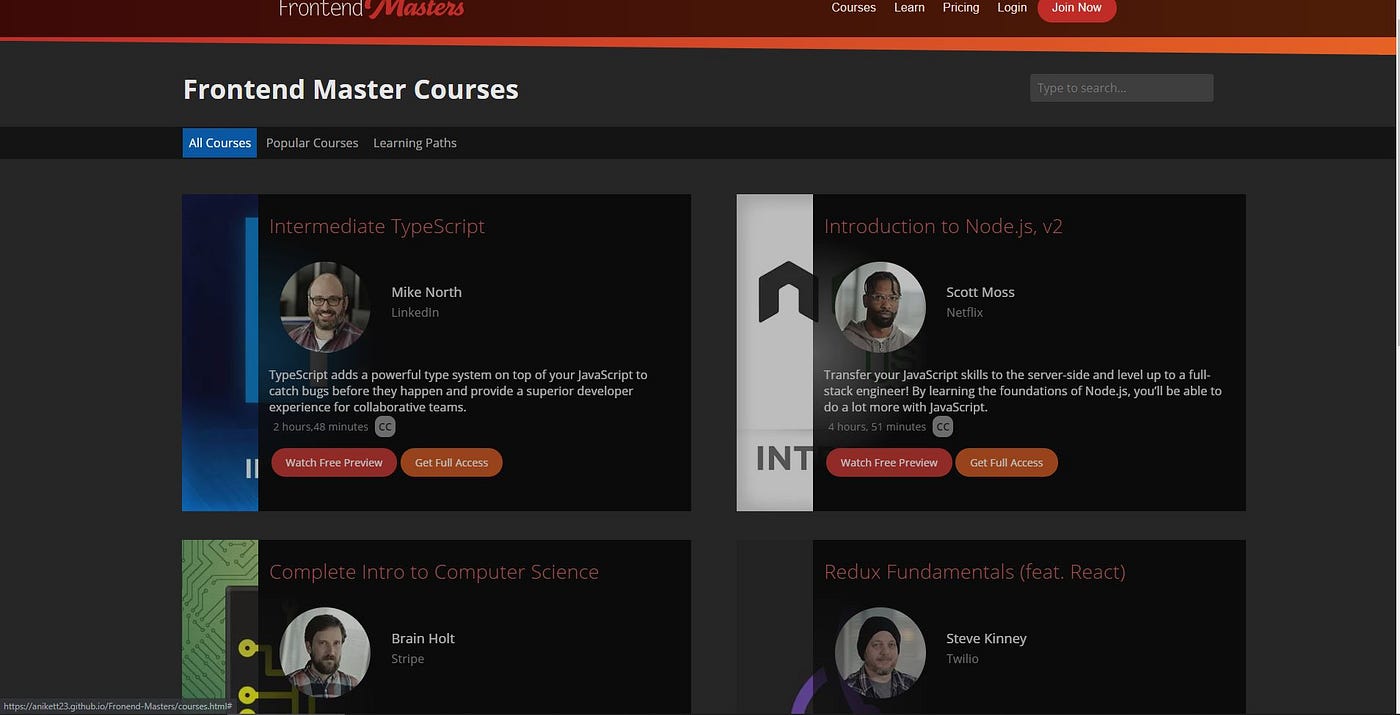Click the search input field

point(1121,87)
